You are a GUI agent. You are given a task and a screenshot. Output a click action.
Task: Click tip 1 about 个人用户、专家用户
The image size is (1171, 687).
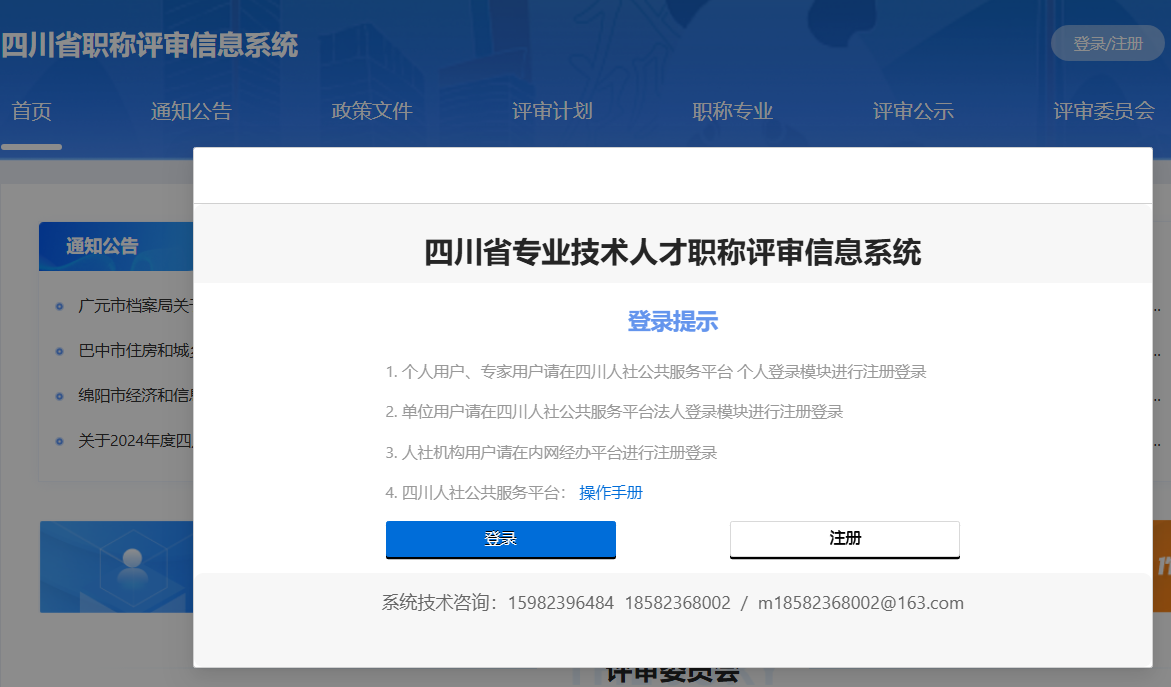656,372
